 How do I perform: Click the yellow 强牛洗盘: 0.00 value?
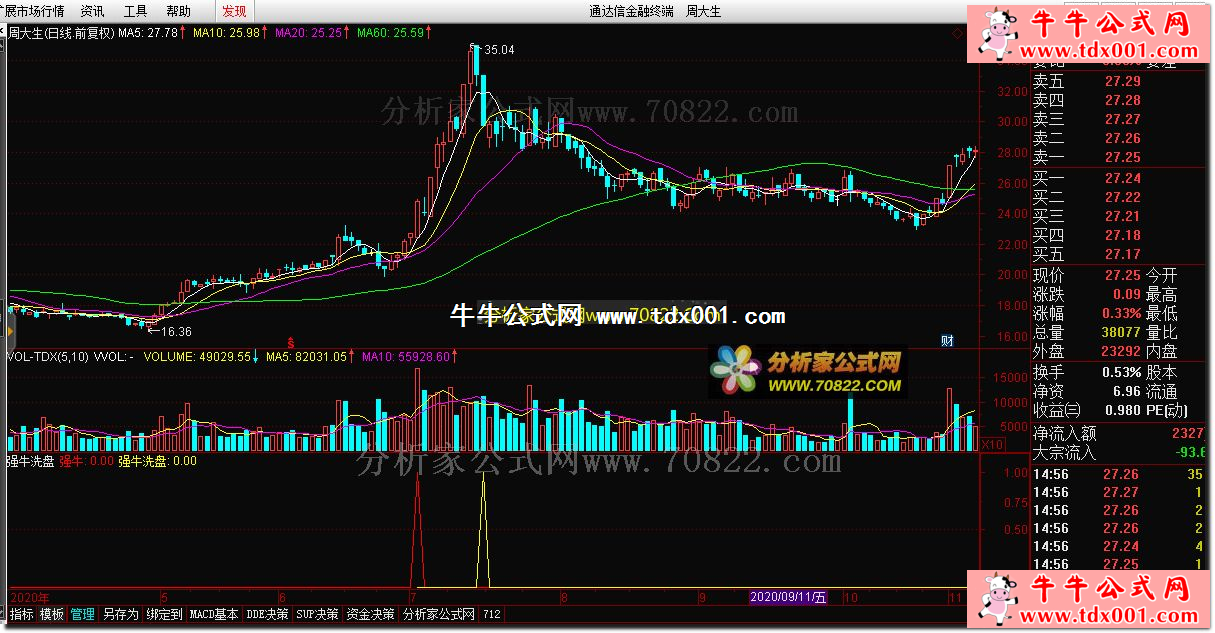(x=158, y=461)
